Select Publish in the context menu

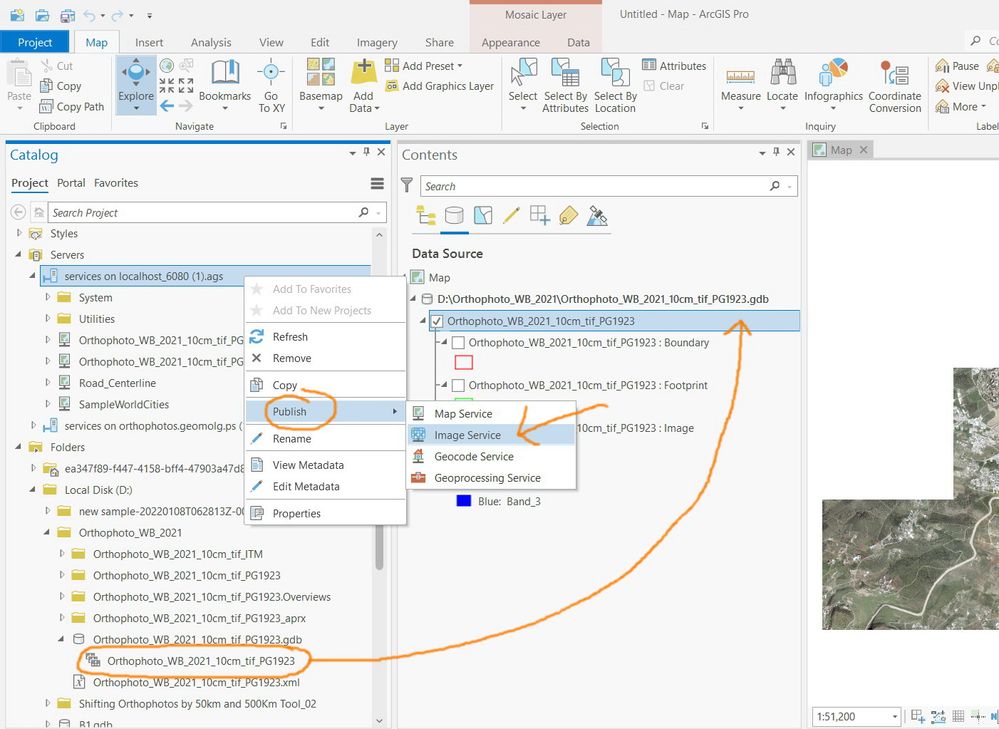tap(326, 412)
